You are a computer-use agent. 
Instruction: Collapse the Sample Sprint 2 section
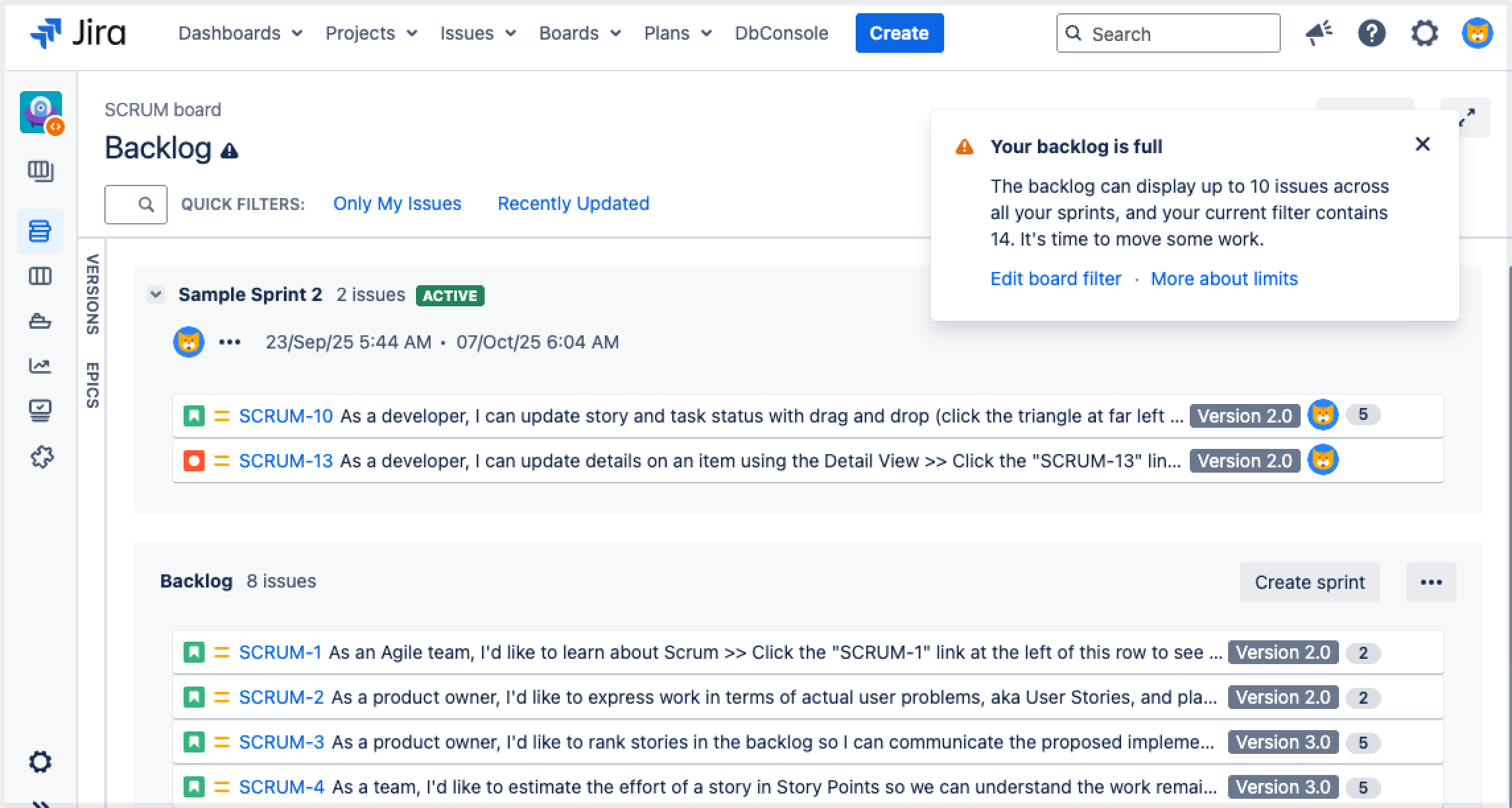pos(156,294)
